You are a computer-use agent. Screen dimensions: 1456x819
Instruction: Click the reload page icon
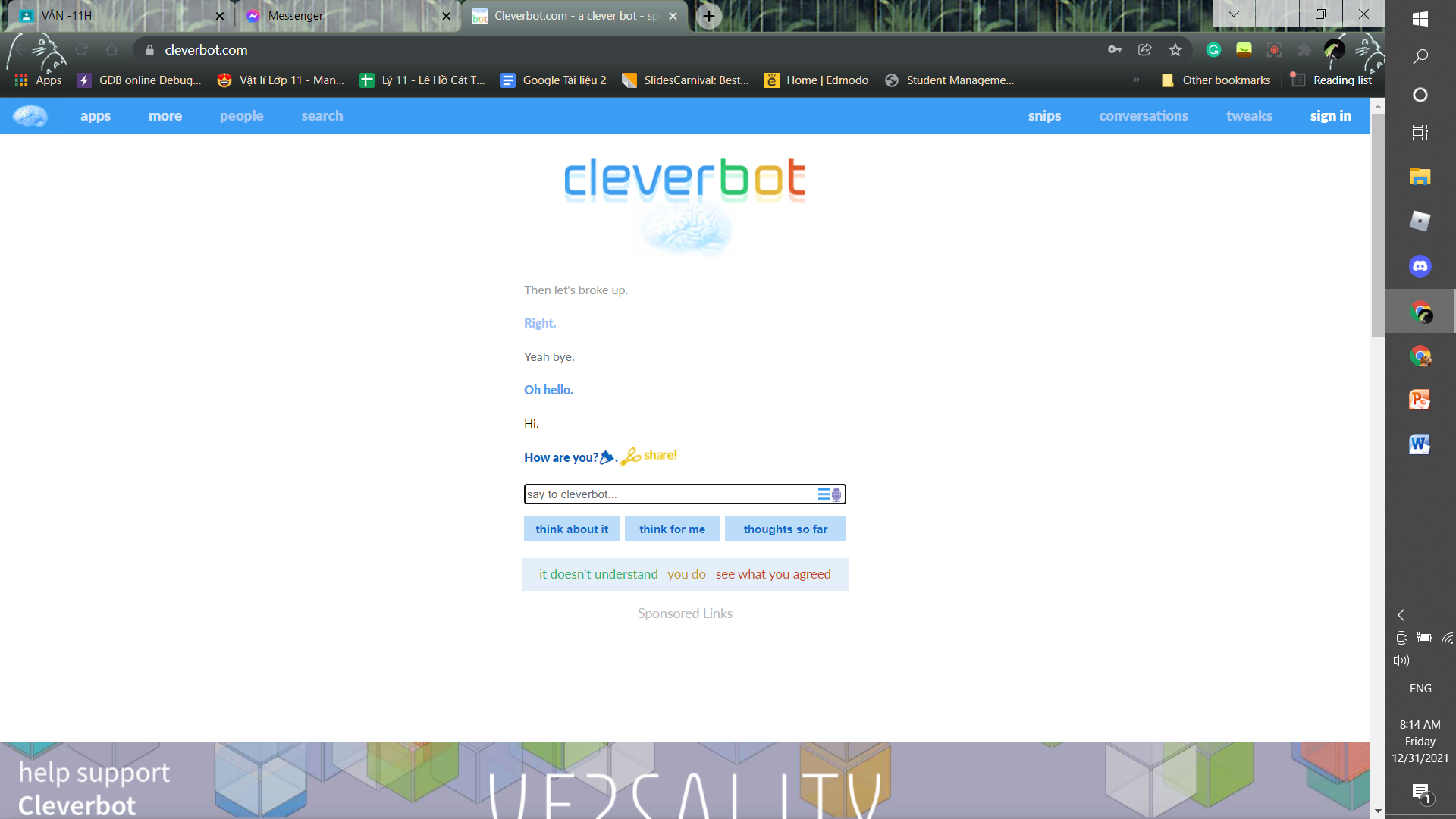pos(82,50)
